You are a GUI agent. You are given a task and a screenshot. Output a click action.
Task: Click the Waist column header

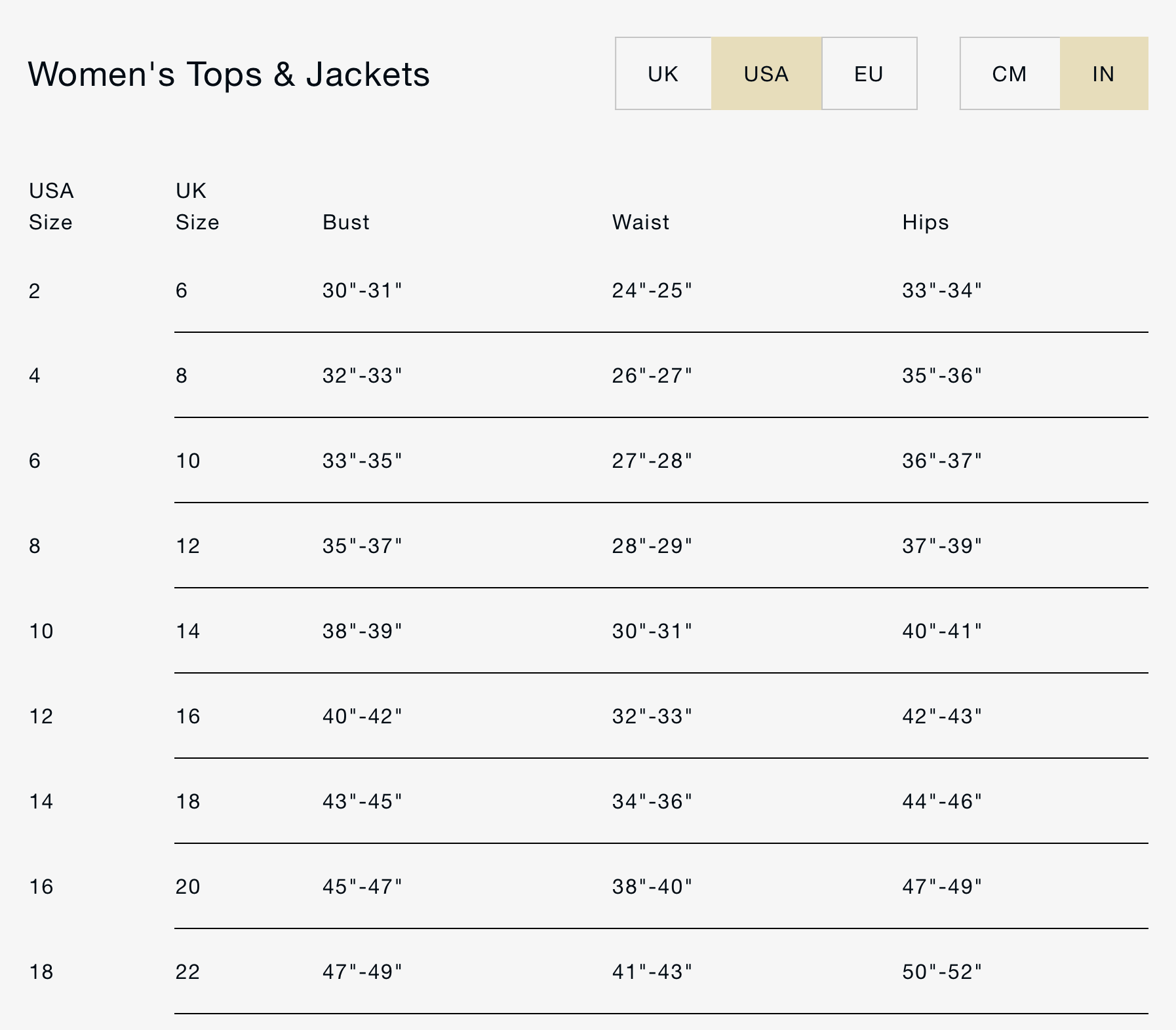(640, 222)
